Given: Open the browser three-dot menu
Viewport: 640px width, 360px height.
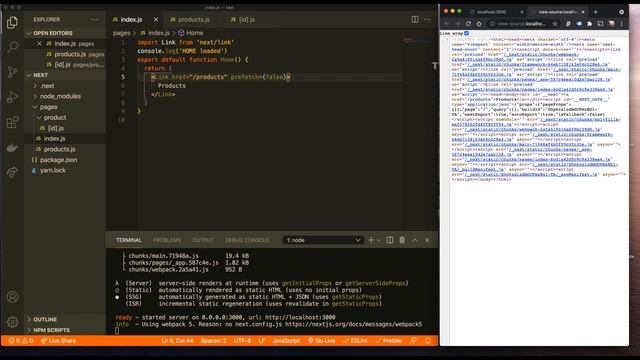Looking at the screenshot, I should pos(622,24).
